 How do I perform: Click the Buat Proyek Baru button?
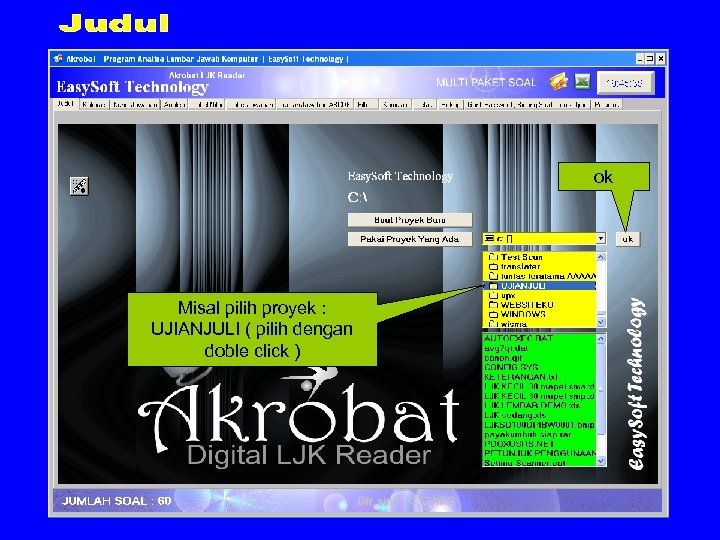click(x=410, y=220)
